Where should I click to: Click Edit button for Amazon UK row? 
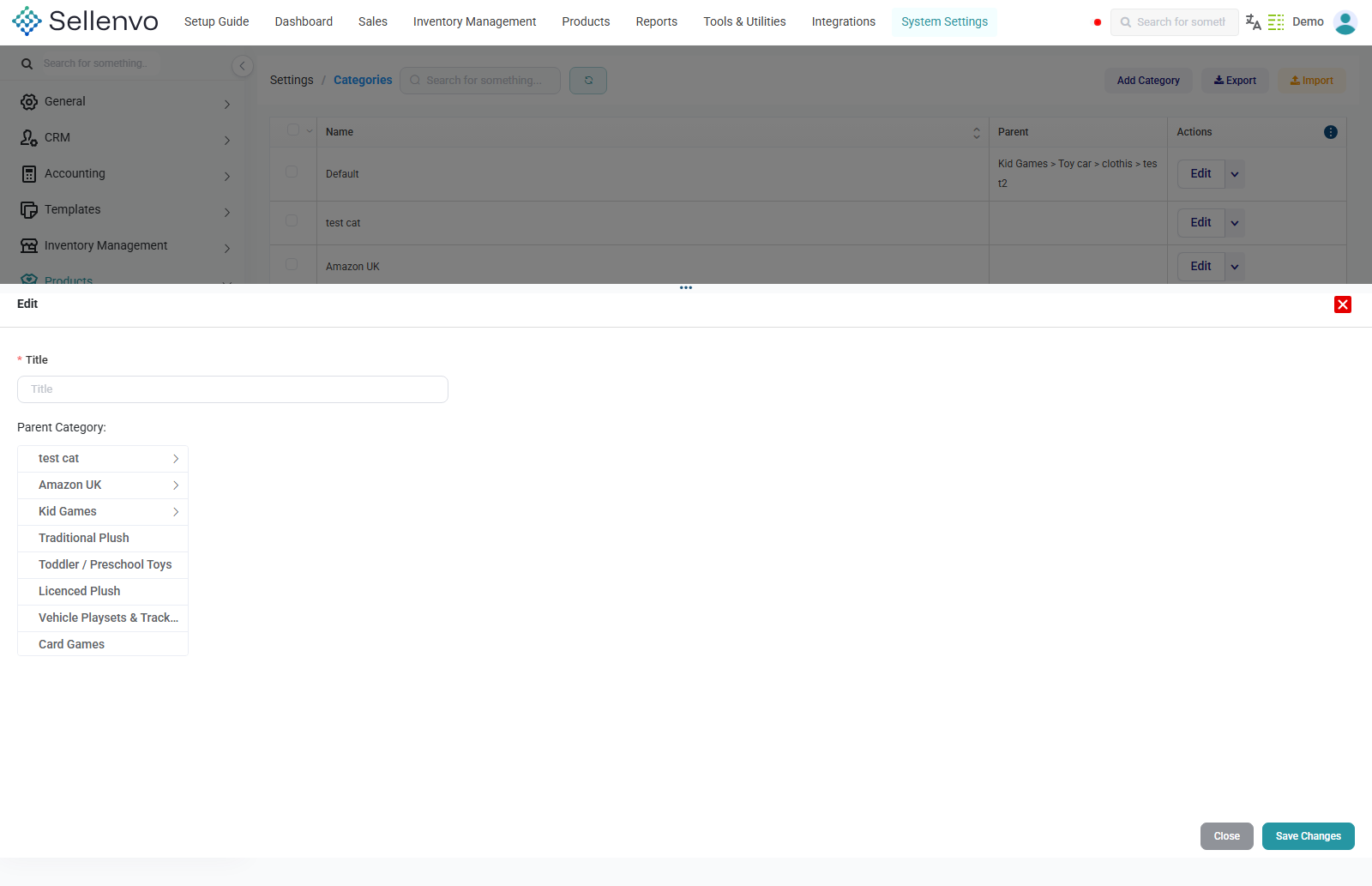1200,267
